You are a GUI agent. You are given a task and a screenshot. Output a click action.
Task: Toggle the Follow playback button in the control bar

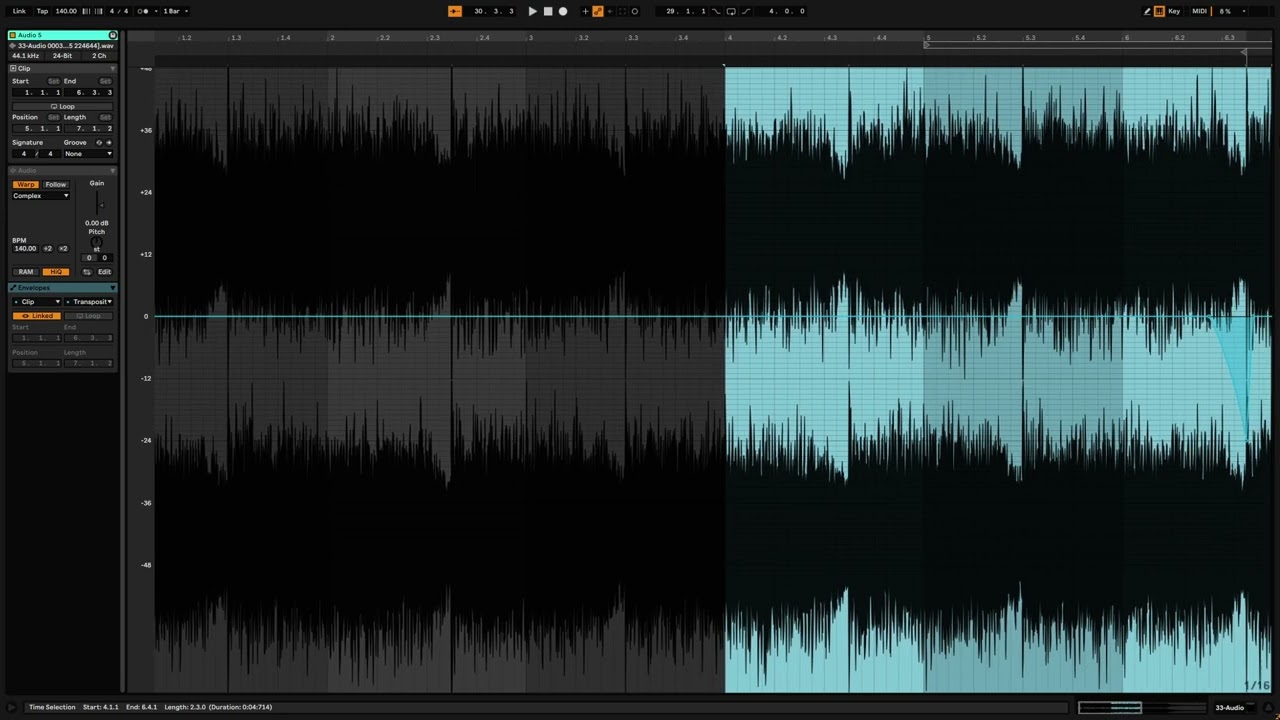click(x=455, y=11)
